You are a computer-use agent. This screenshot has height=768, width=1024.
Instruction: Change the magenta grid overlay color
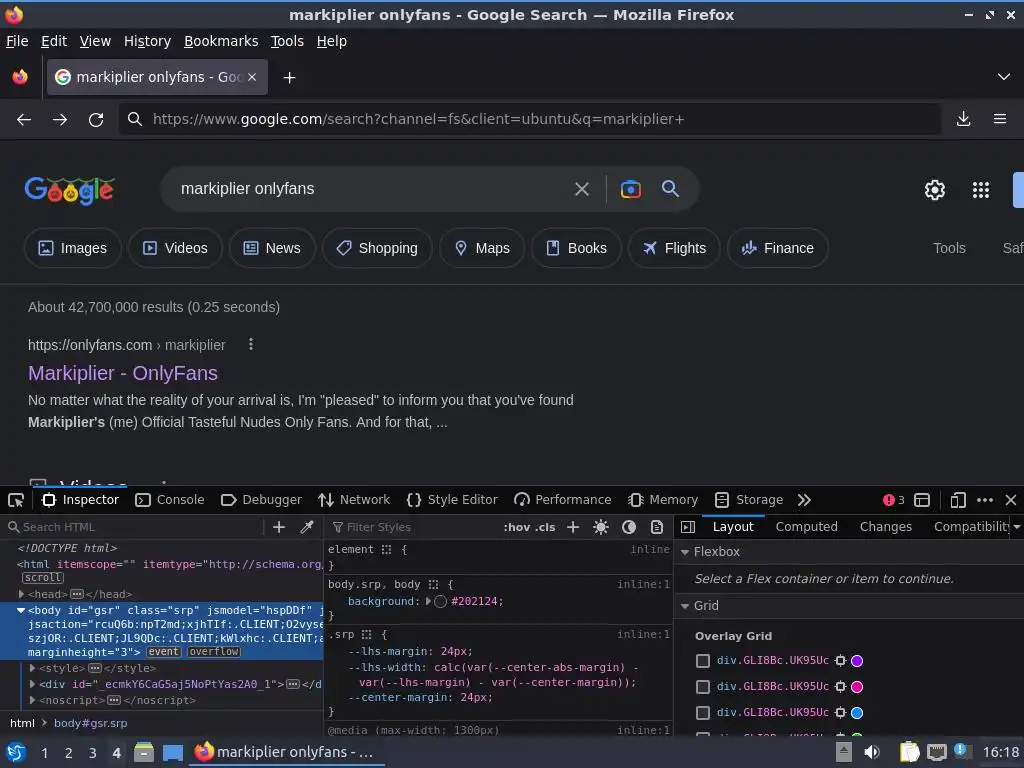pos(857,687)
